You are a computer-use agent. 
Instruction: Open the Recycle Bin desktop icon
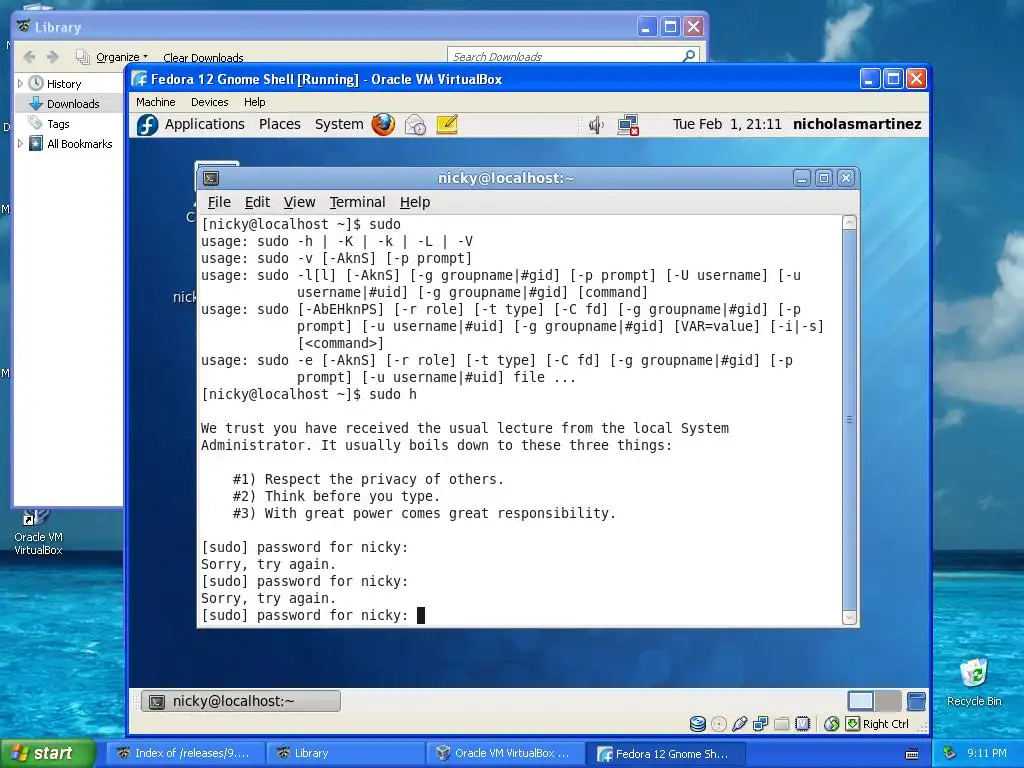(974, 682)
